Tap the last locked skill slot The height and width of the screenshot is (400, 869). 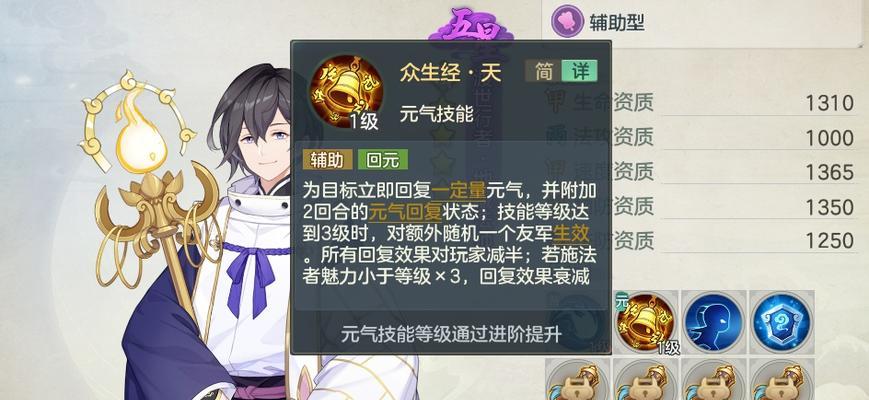[783, 380]
